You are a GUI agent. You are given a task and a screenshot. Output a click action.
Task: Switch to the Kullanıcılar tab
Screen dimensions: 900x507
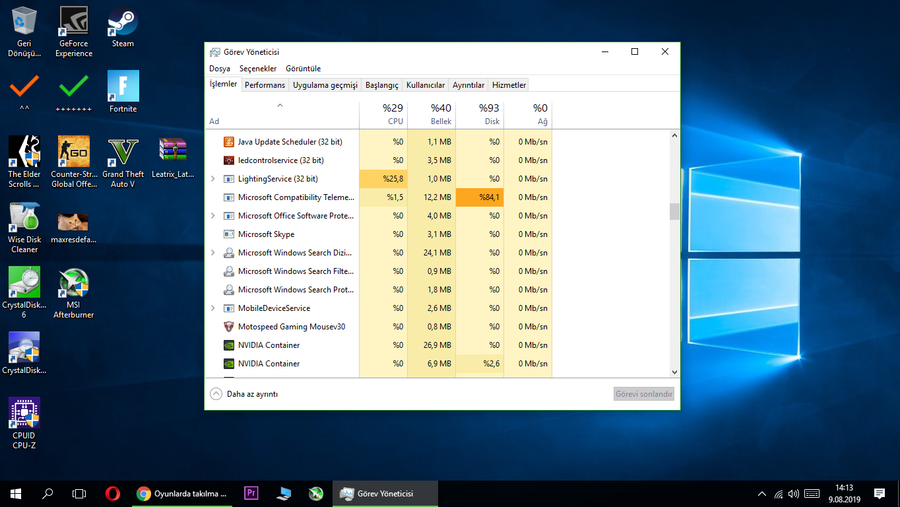(x=425, y=85)
